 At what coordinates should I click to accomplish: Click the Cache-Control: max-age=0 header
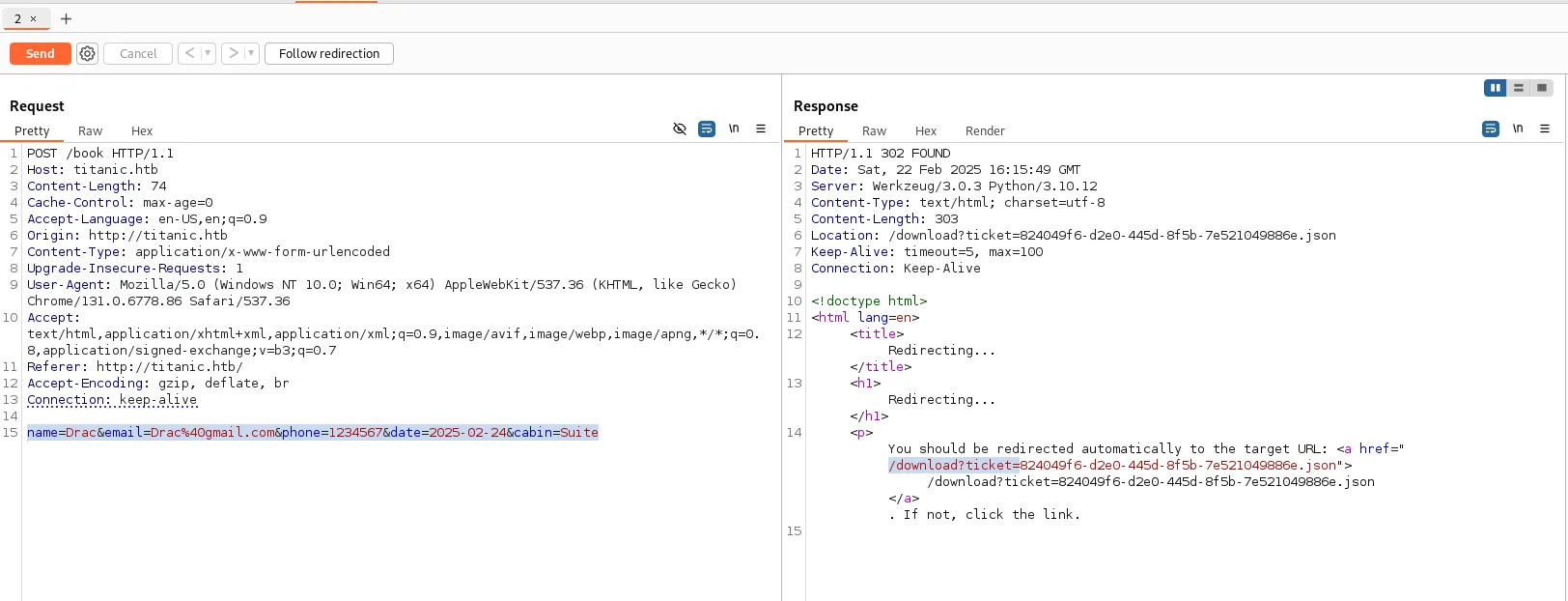click(120, 202)
